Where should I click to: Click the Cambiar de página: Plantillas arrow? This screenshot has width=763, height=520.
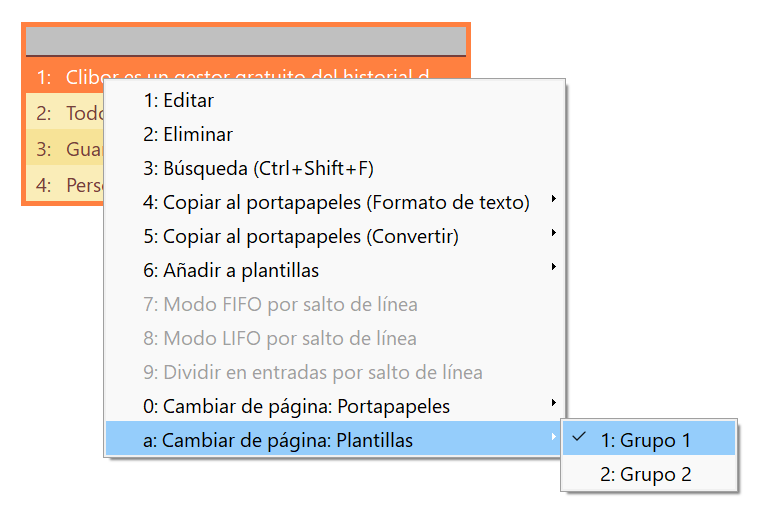pos(553,437)
